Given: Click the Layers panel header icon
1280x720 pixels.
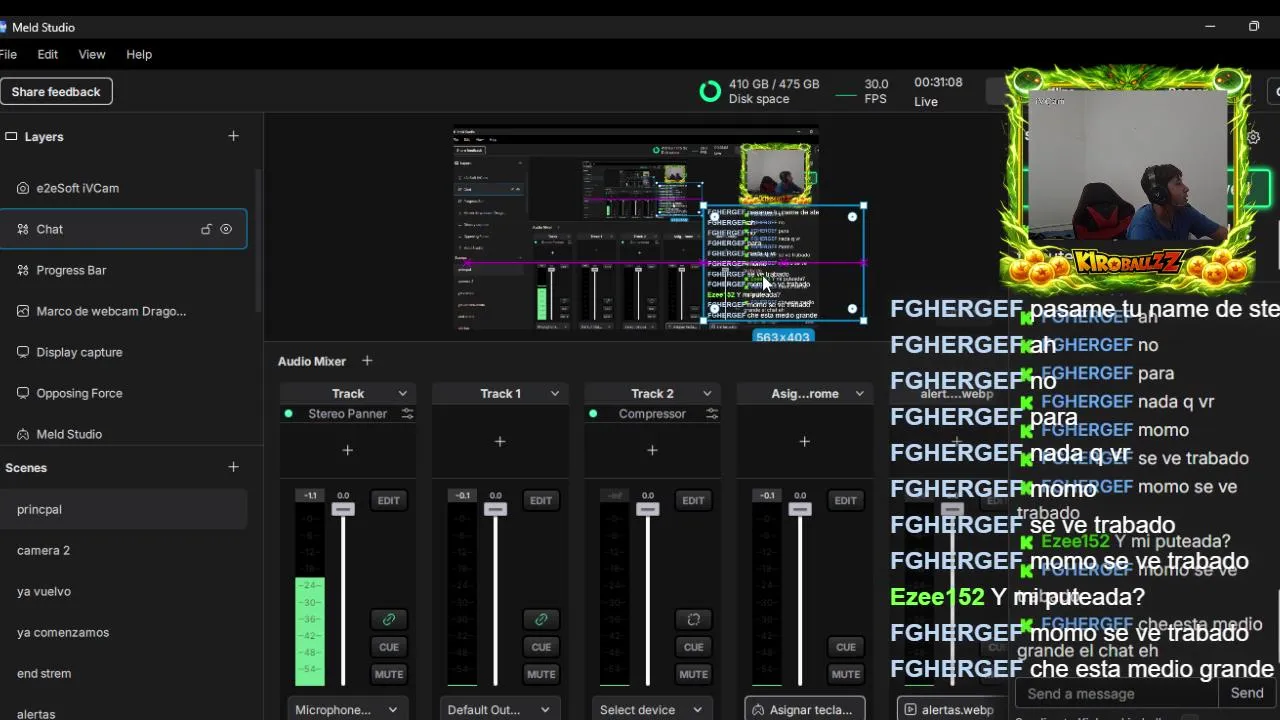Looking at the screenshot, I should (x=11, y=136).
